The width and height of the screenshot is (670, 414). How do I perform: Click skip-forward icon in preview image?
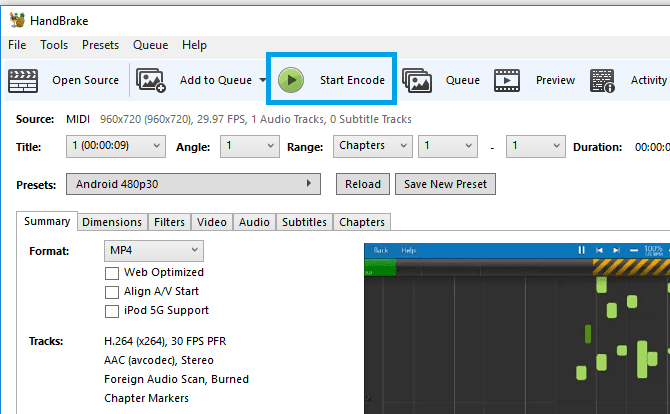pyautogui.click(x=616, y=250)
